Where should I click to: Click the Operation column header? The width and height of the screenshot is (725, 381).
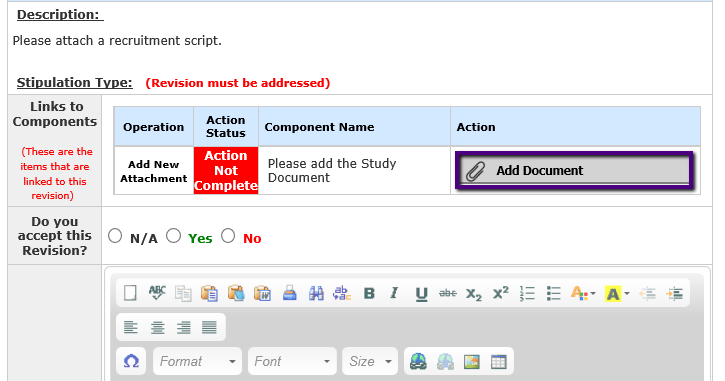[x=154, y=127]
